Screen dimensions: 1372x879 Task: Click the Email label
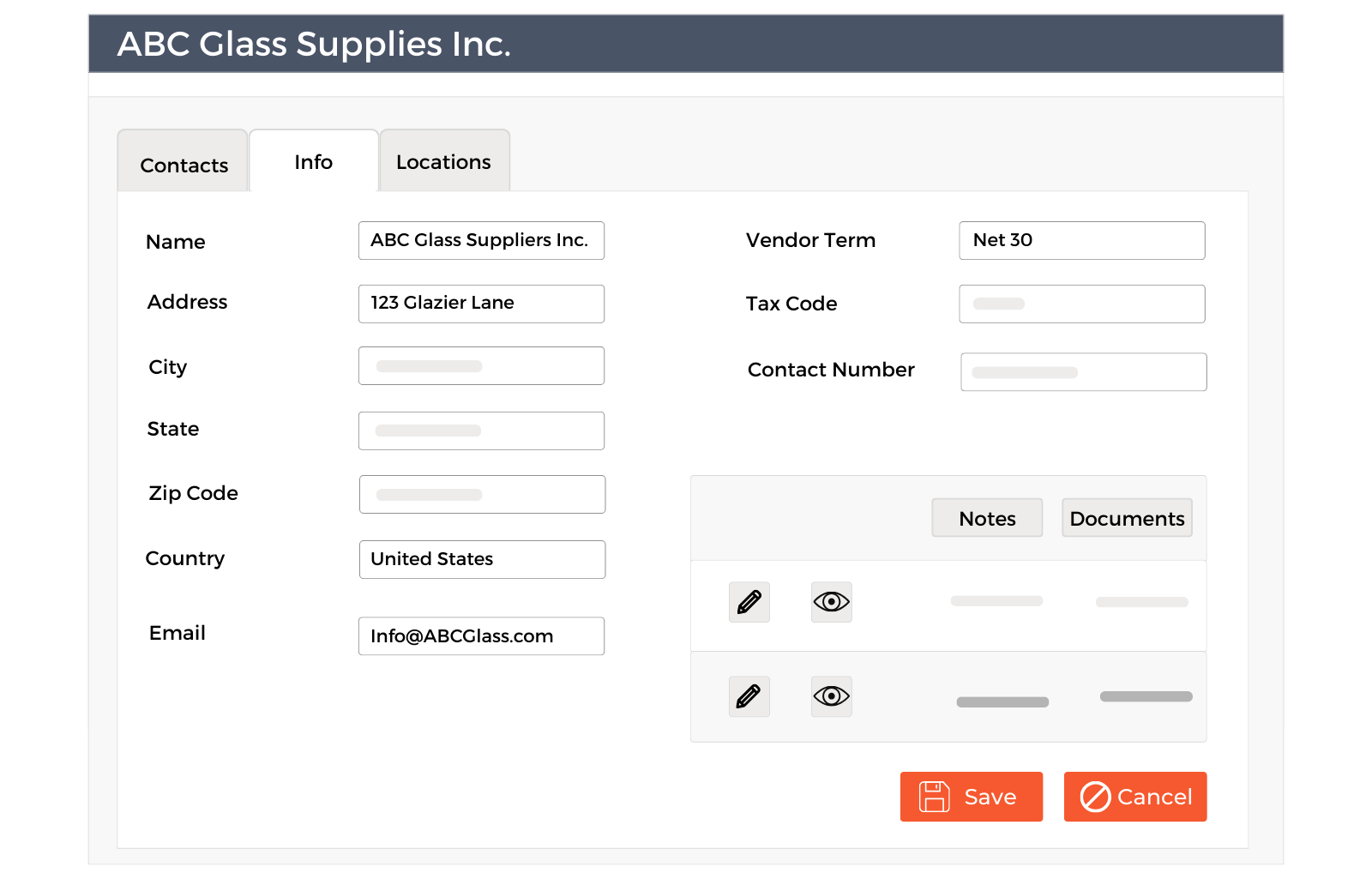[178, 633]
